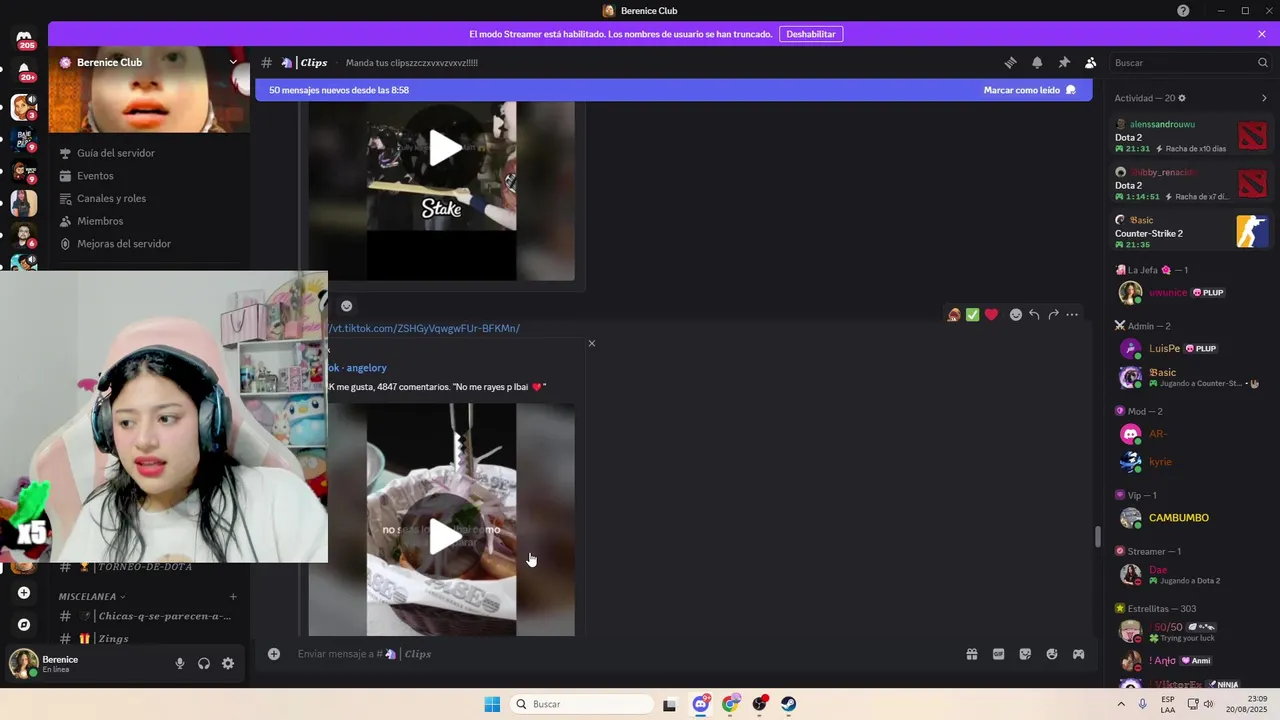Mute microphone in user panel
This screenshot has width=1280, height=720.
[x=180, y=663]
